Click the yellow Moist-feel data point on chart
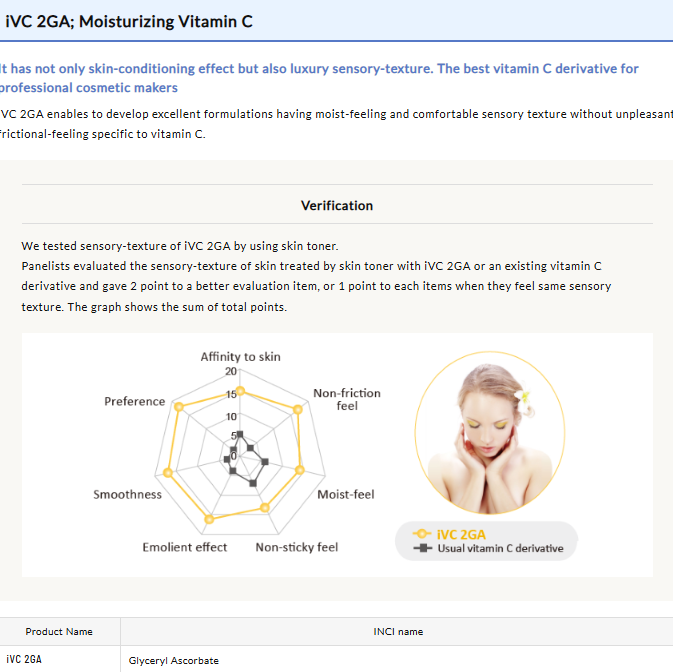Image resolution: width=673 pixels, height=672 pixels. 301,469
